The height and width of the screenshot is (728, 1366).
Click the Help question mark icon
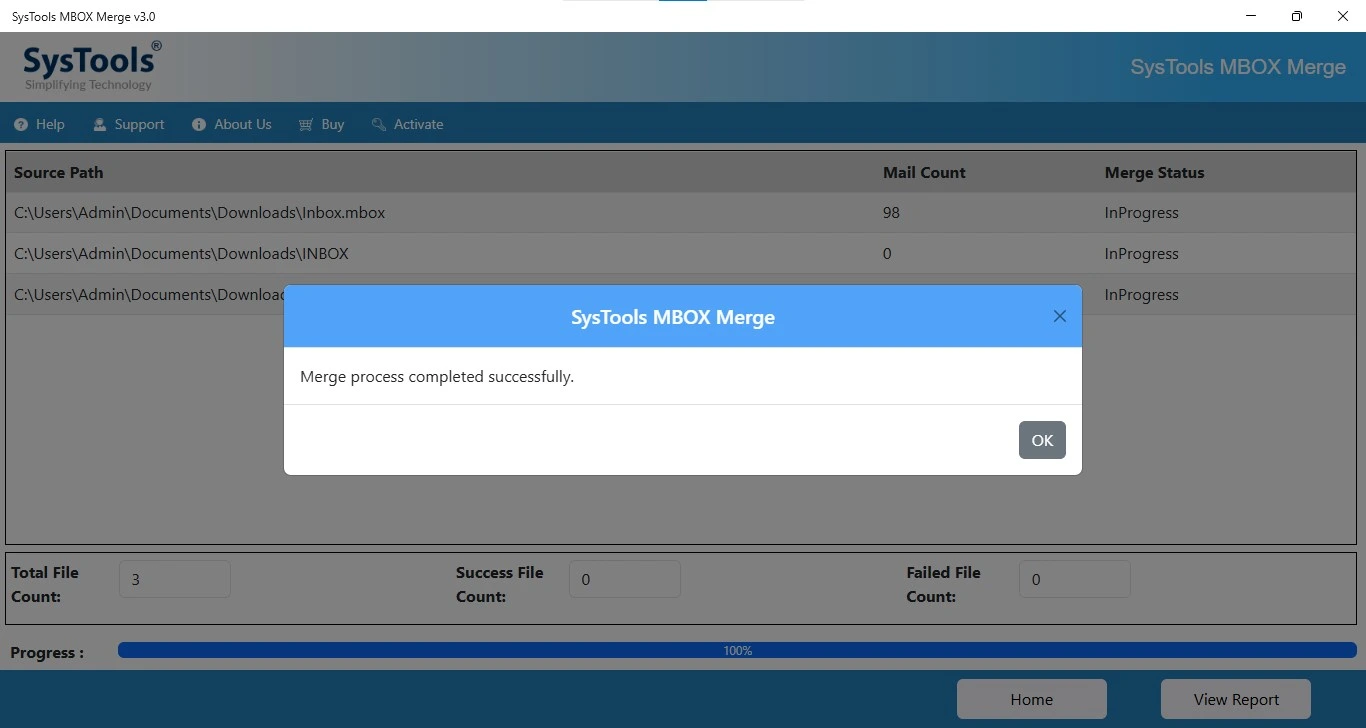pyautogui.click(x=21, y=125)
